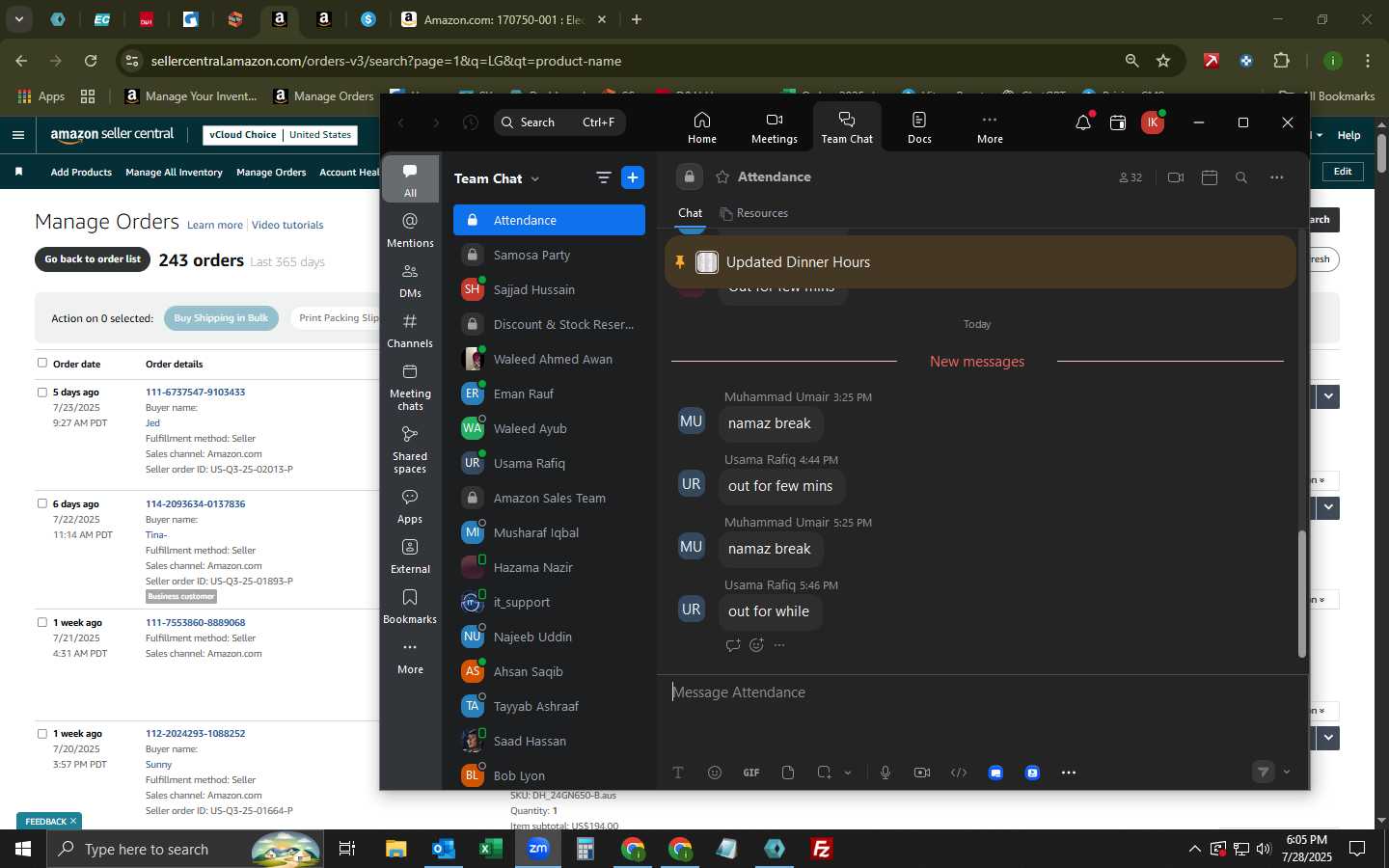Open Samosa Party chat
1389x868 pixels.
pyautogui.click(x=549, y=255)
